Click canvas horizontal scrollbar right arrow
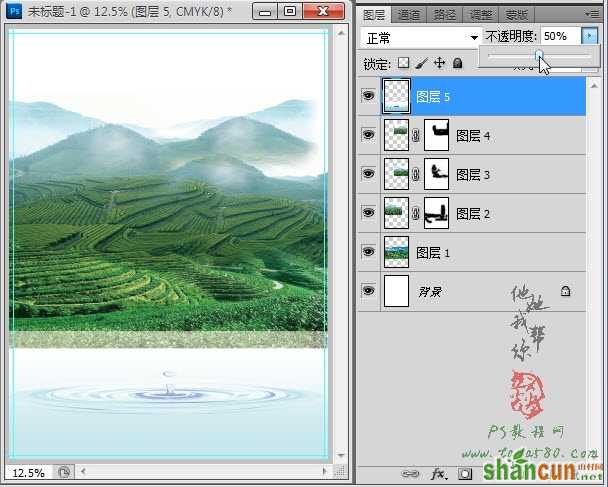This screenshot has height=487, width=608. (325, 471)
